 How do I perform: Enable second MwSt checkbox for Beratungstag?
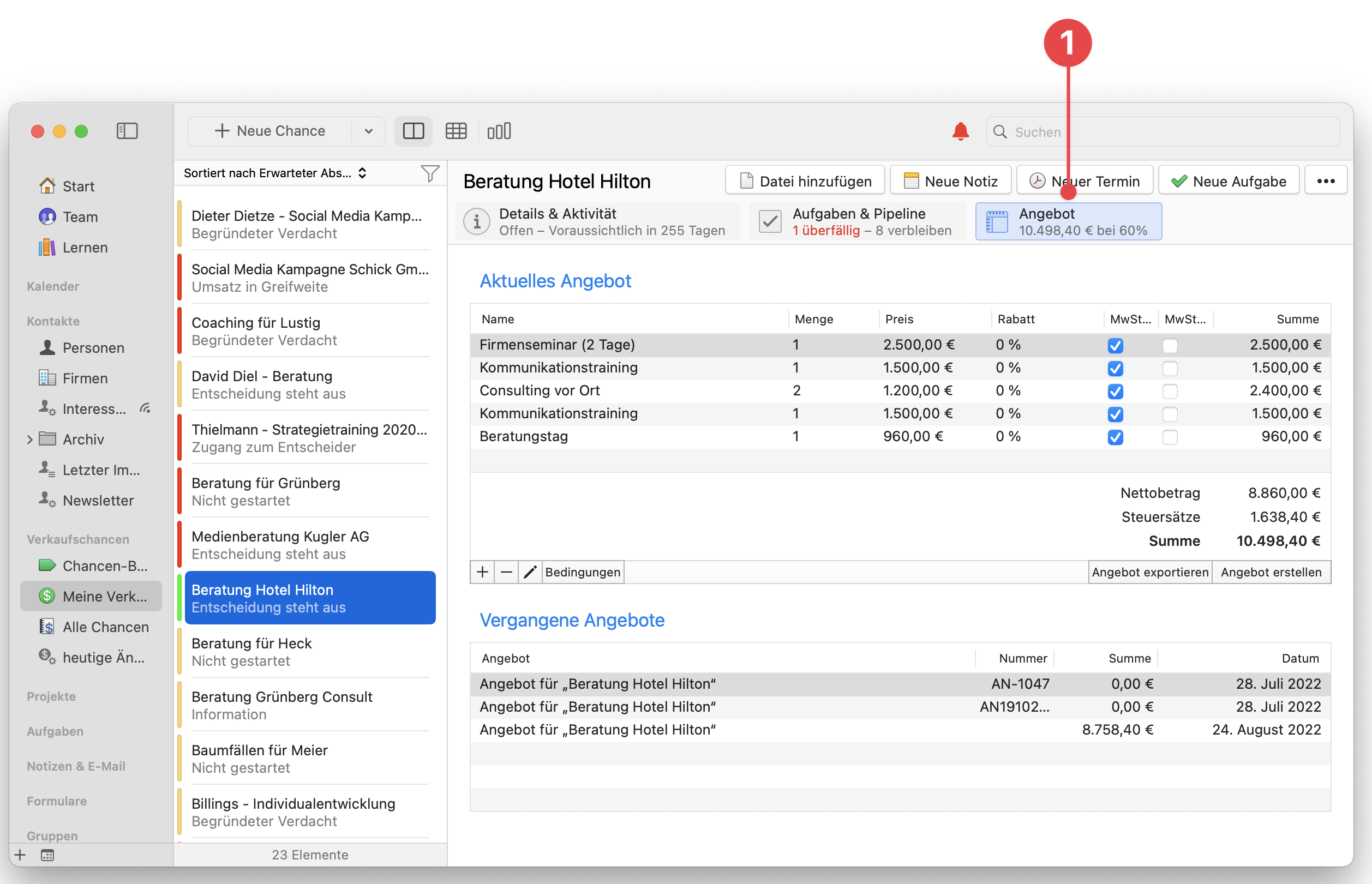pos(1170,437)
